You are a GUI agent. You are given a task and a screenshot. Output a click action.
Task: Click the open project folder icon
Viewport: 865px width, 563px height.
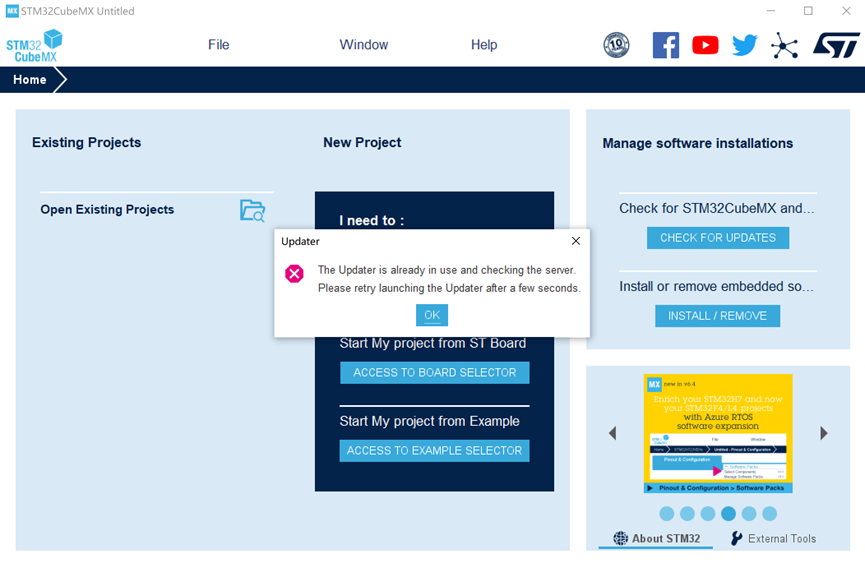253,211
